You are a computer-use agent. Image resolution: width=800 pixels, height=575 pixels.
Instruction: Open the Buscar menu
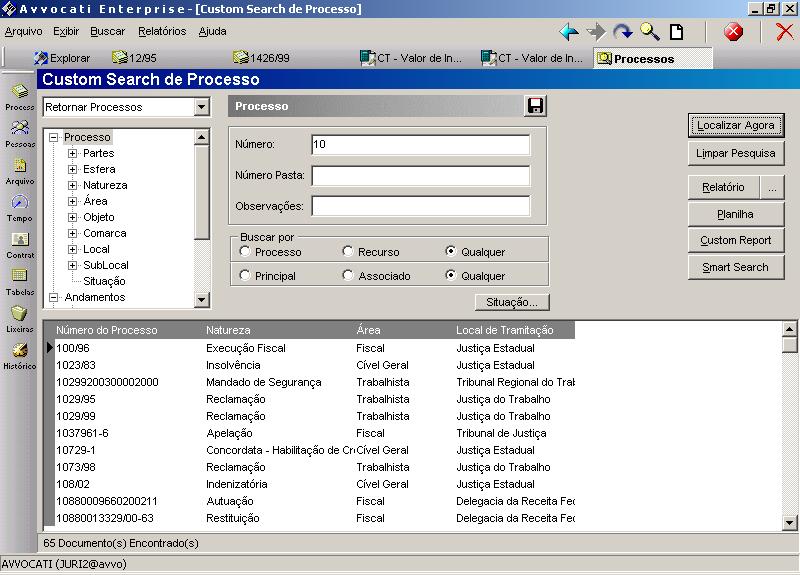pyautogui.click(x=108, y=31)
